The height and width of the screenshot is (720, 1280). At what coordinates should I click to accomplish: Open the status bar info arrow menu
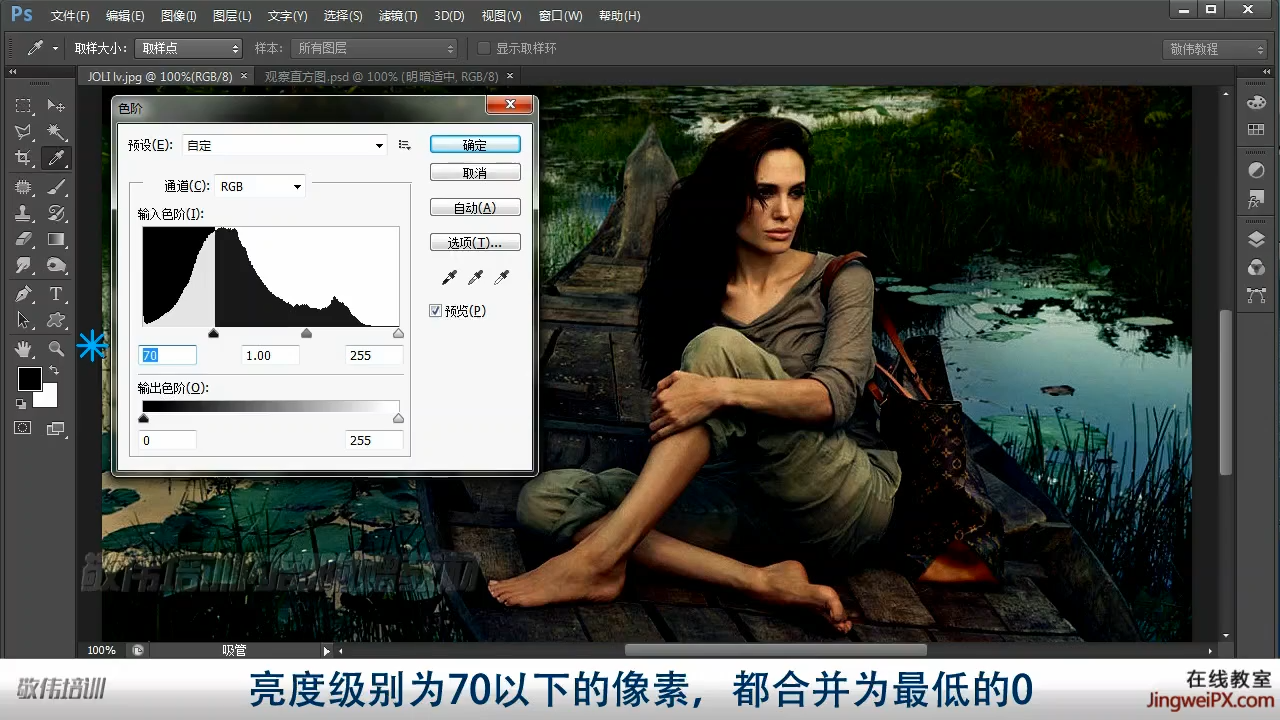pyautogui.click(x=326, y=651)
